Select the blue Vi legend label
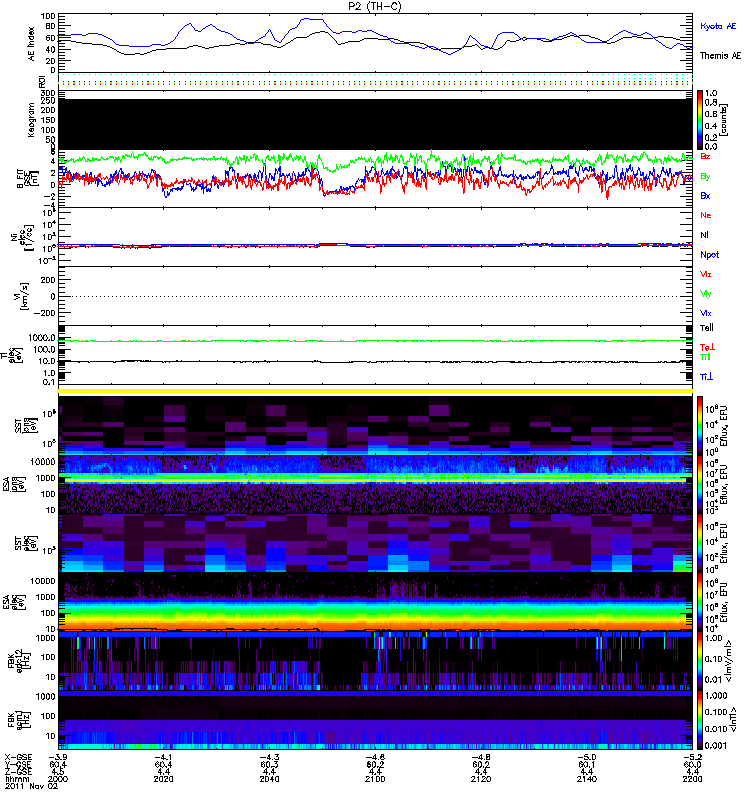Image resolution: width=750 pixels, height=800 pixels. tap(706, 313)
